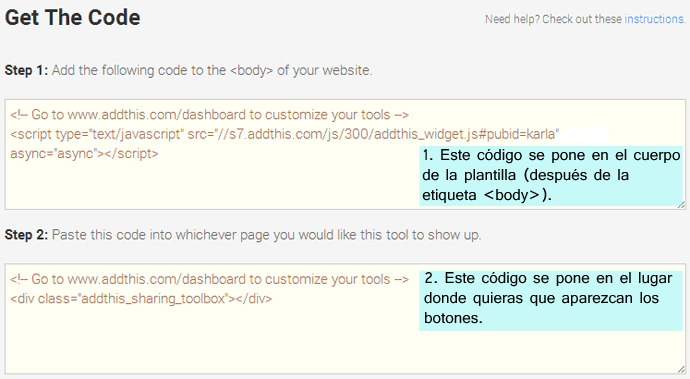Open the instructions help link

[654, 19]
